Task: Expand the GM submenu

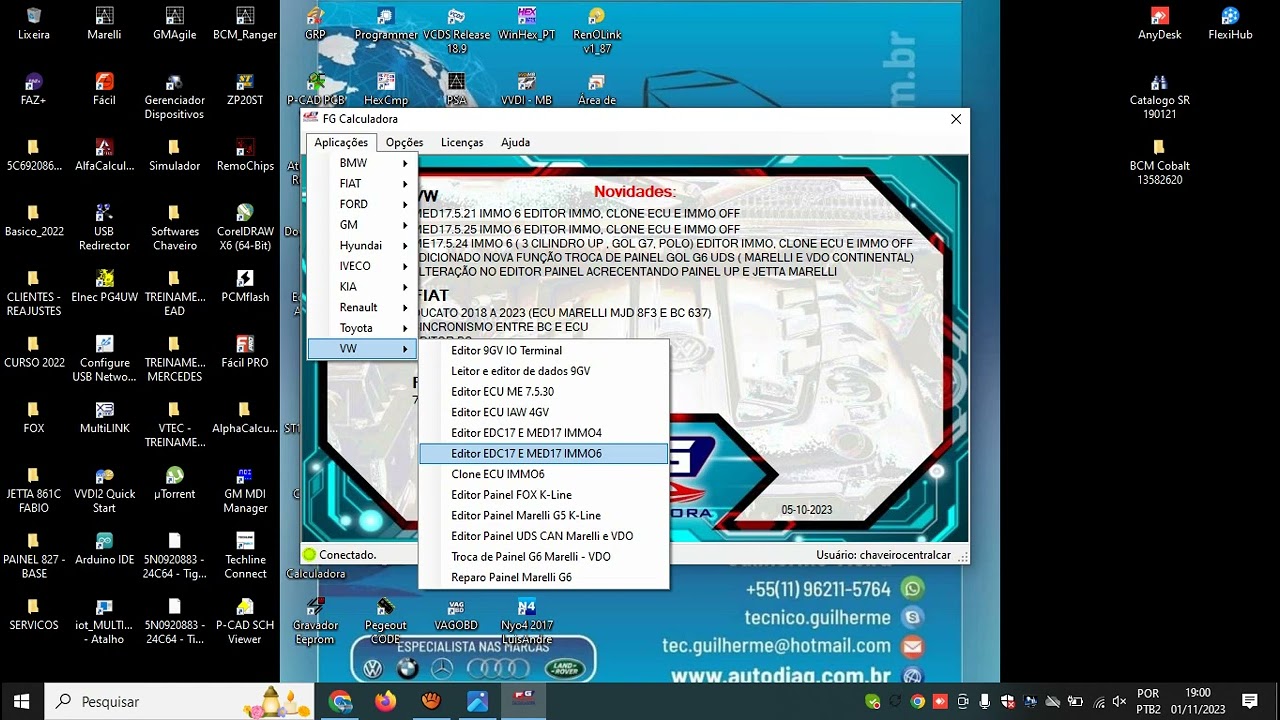Action: click(363, 225)
